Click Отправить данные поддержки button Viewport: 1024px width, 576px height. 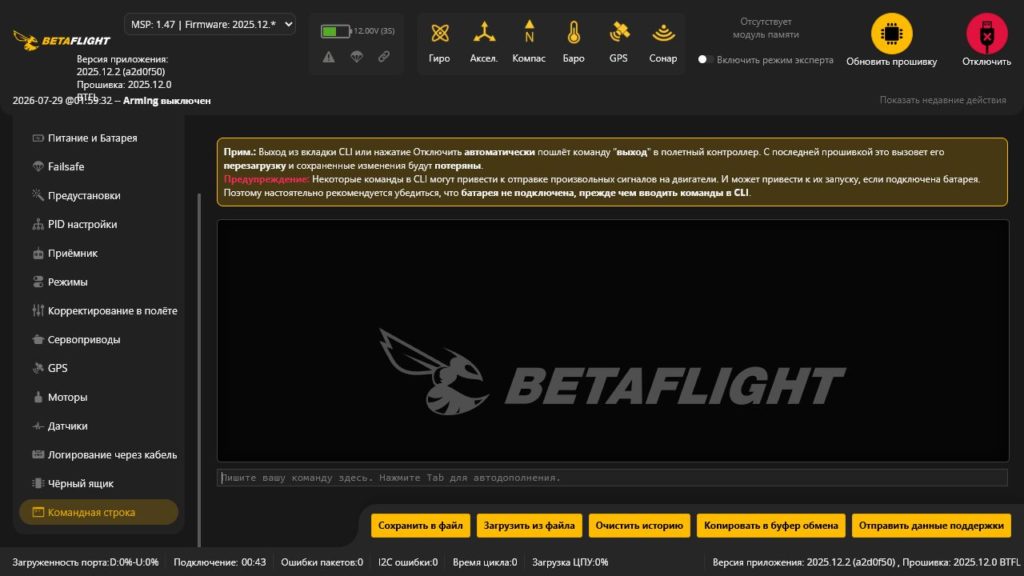pyautogui.click(x=931, y=526)
